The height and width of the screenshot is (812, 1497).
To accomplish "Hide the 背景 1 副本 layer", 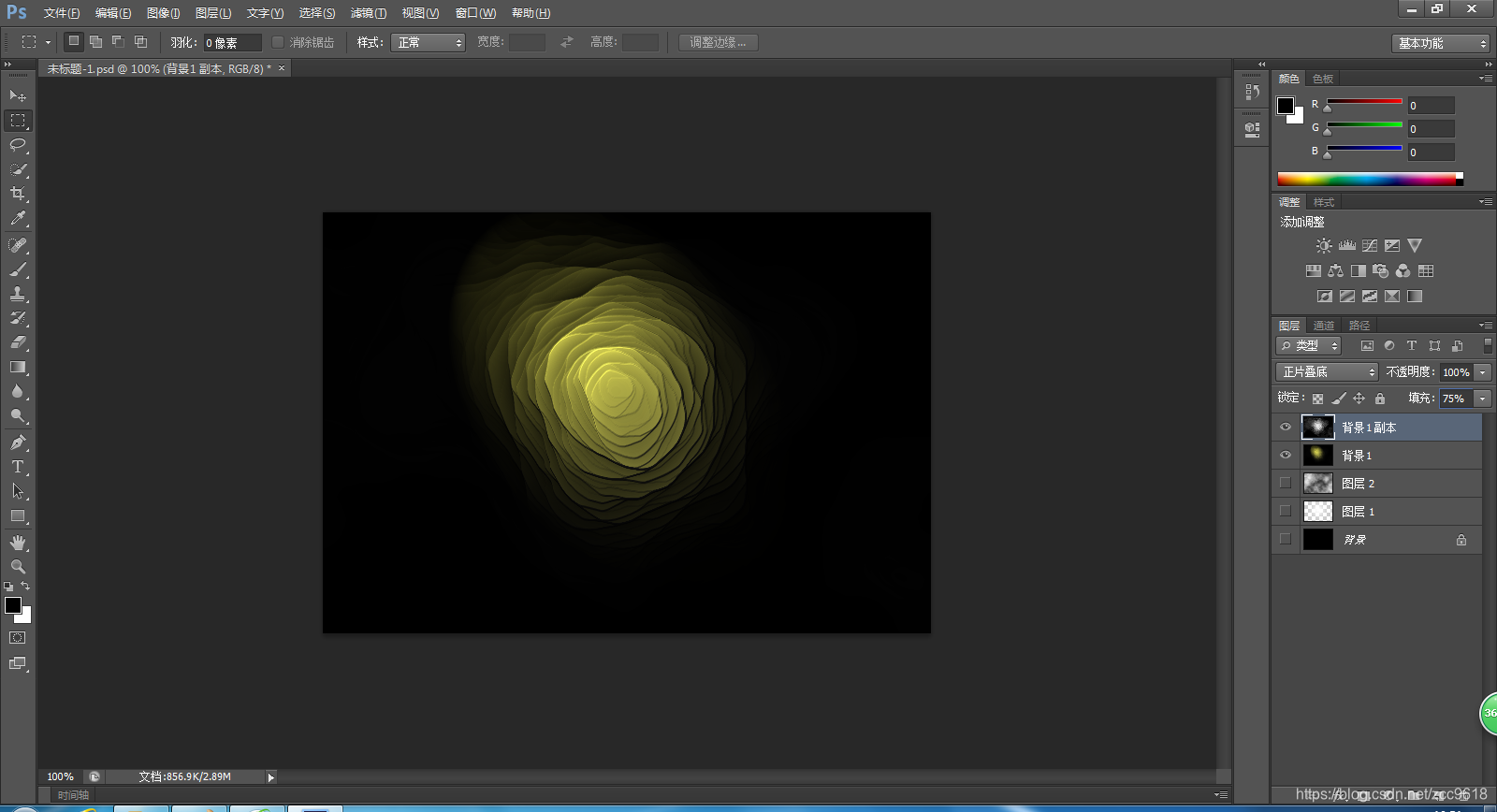I will point(1286,428).
